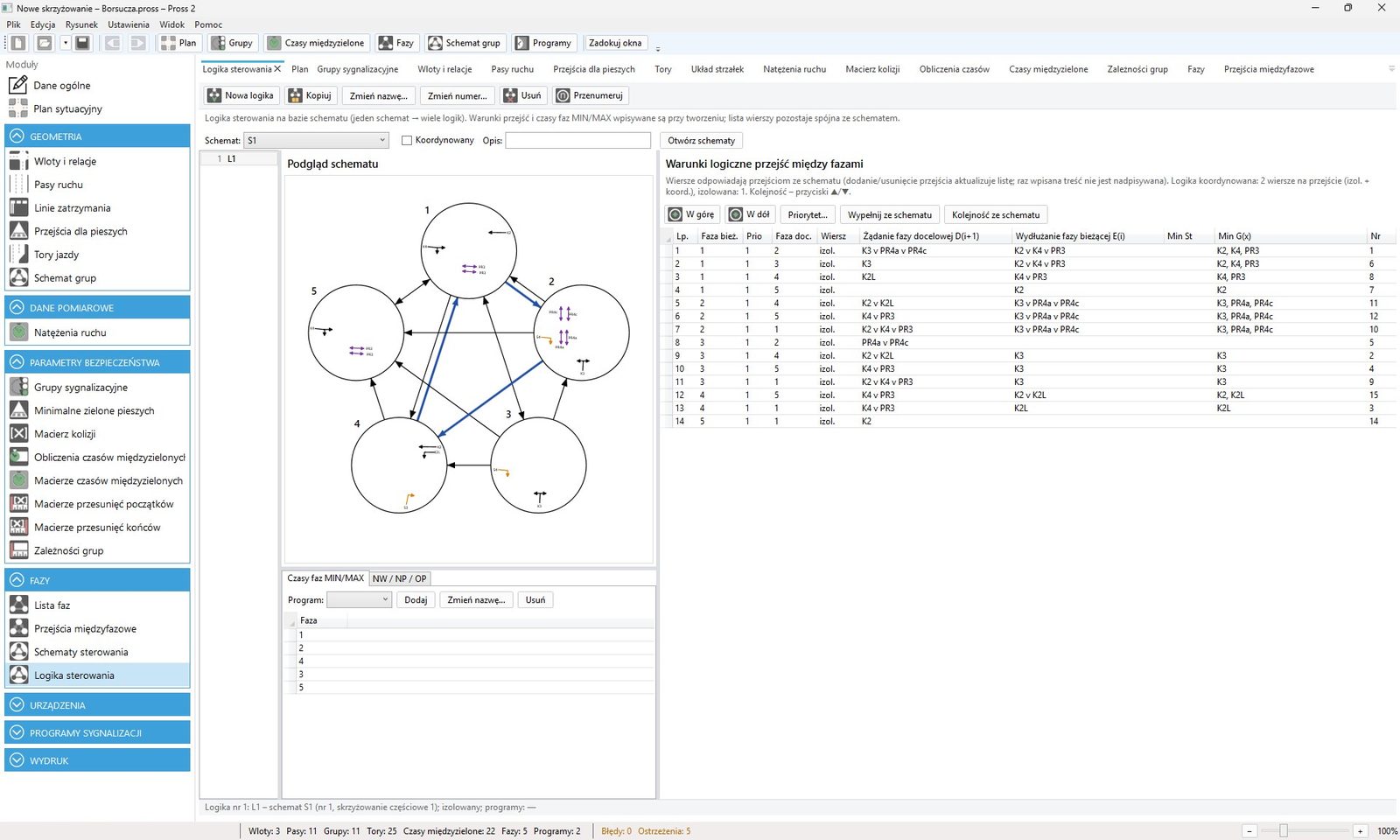Viewport: 1400px width, 840px height.
Task: Open the Ustawienia menu
Action: (129, 24)
